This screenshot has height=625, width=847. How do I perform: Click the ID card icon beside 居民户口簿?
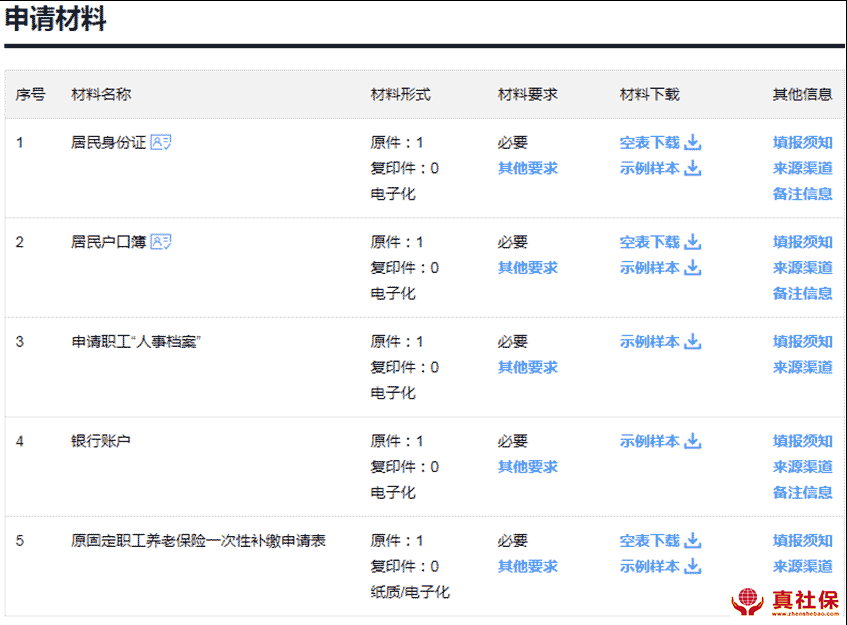[161, 241]
